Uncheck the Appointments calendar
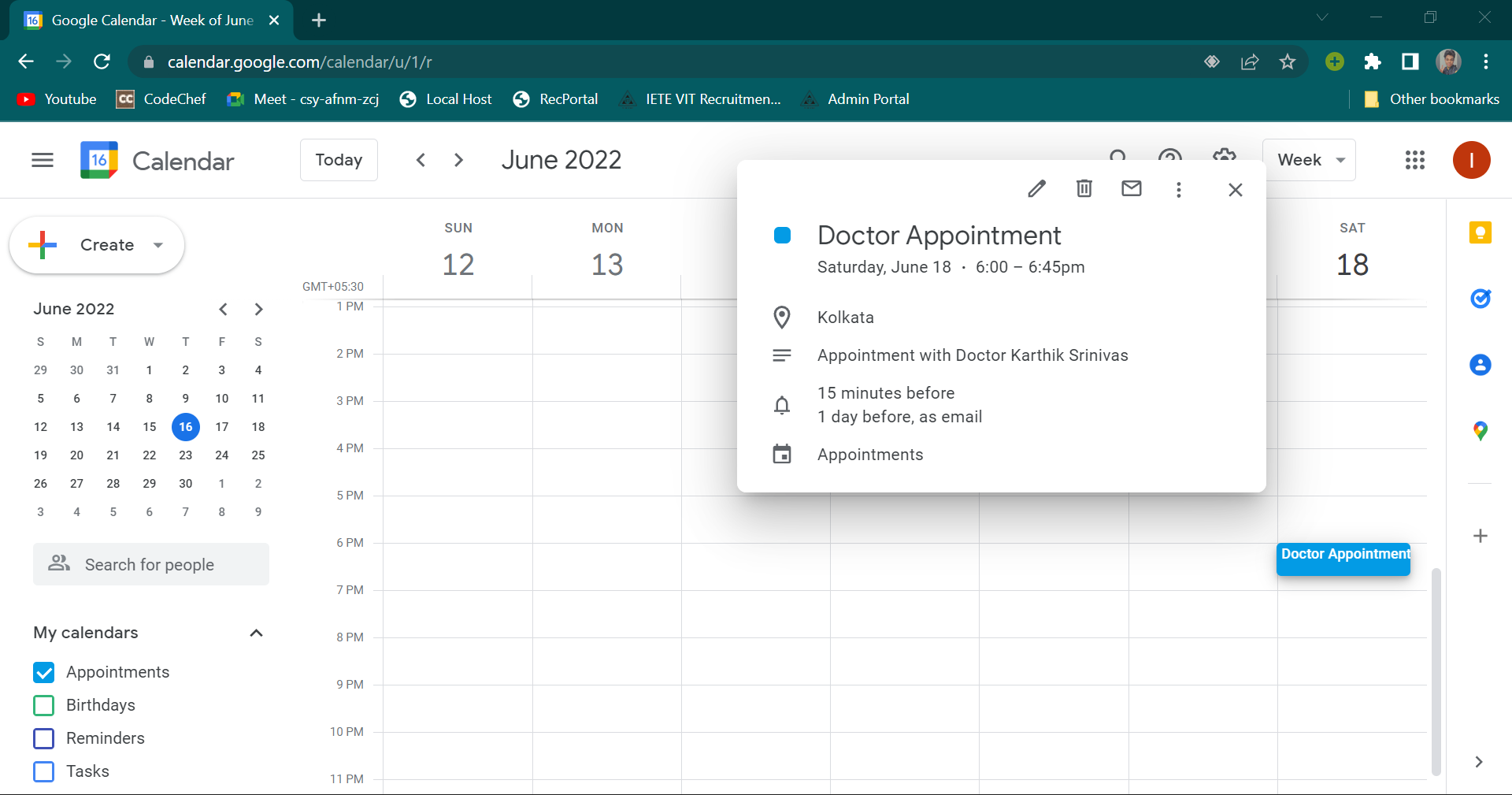Screen dimensions: 1512x795 (x=44, y=672)
